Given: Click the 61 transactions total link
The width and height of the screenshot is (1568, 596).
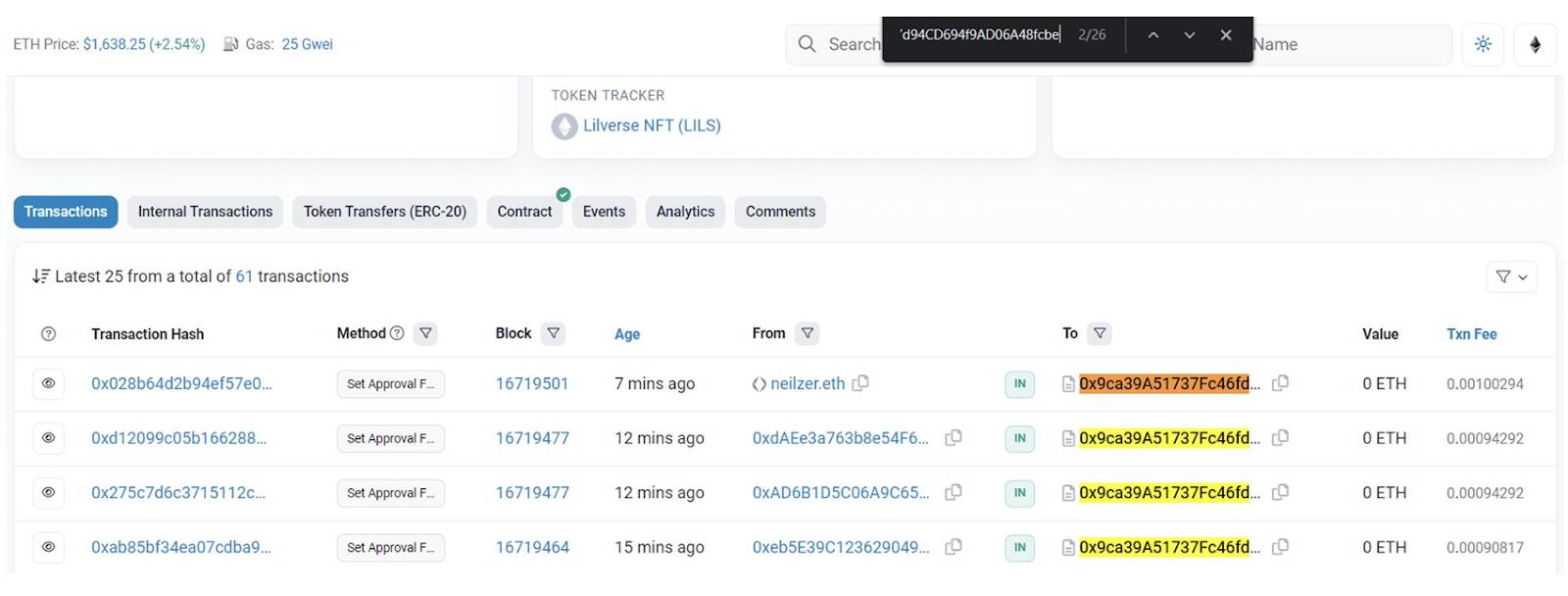Looking at the screenshot, I should click(244, 276).
